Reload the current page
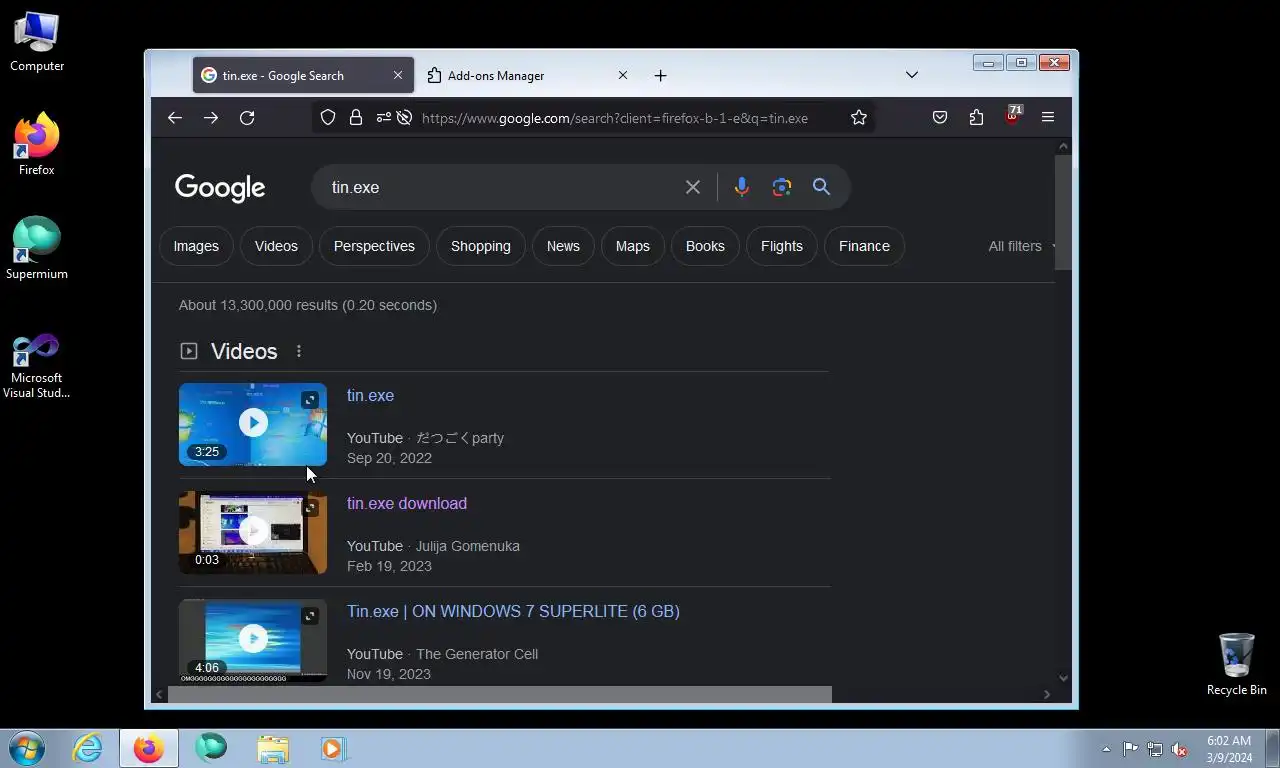This screenshot has width=1280, height=768. [x=247, y=118]
